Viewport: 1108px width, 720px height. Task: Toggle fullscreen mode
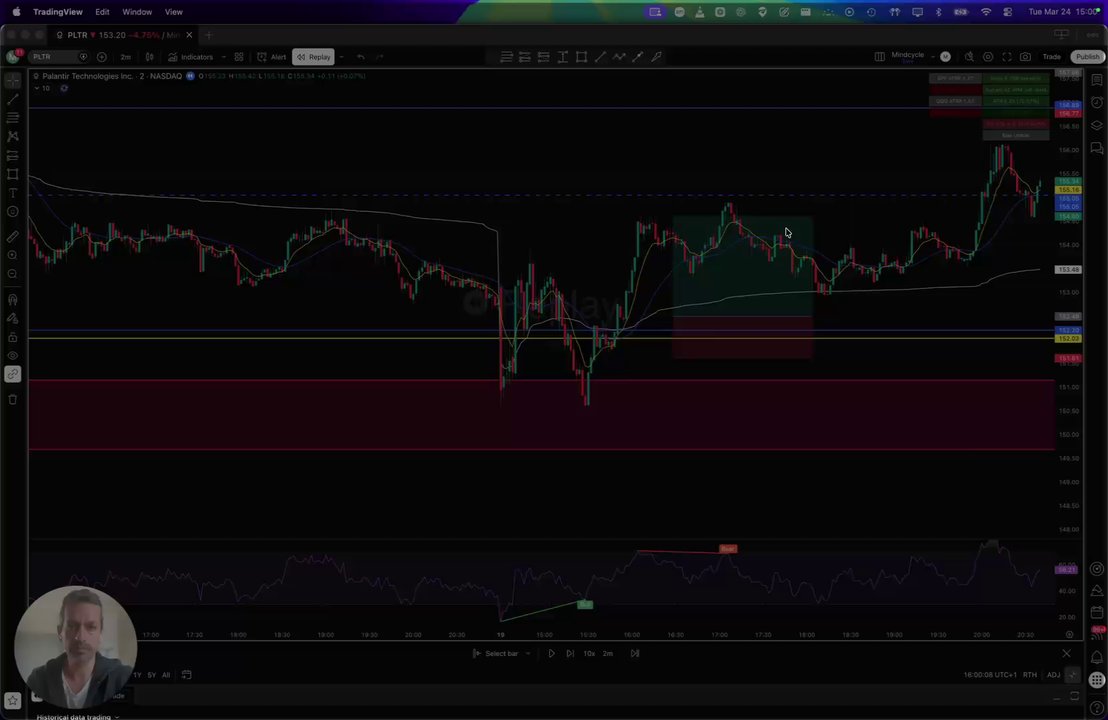(x=1007, y=57)
